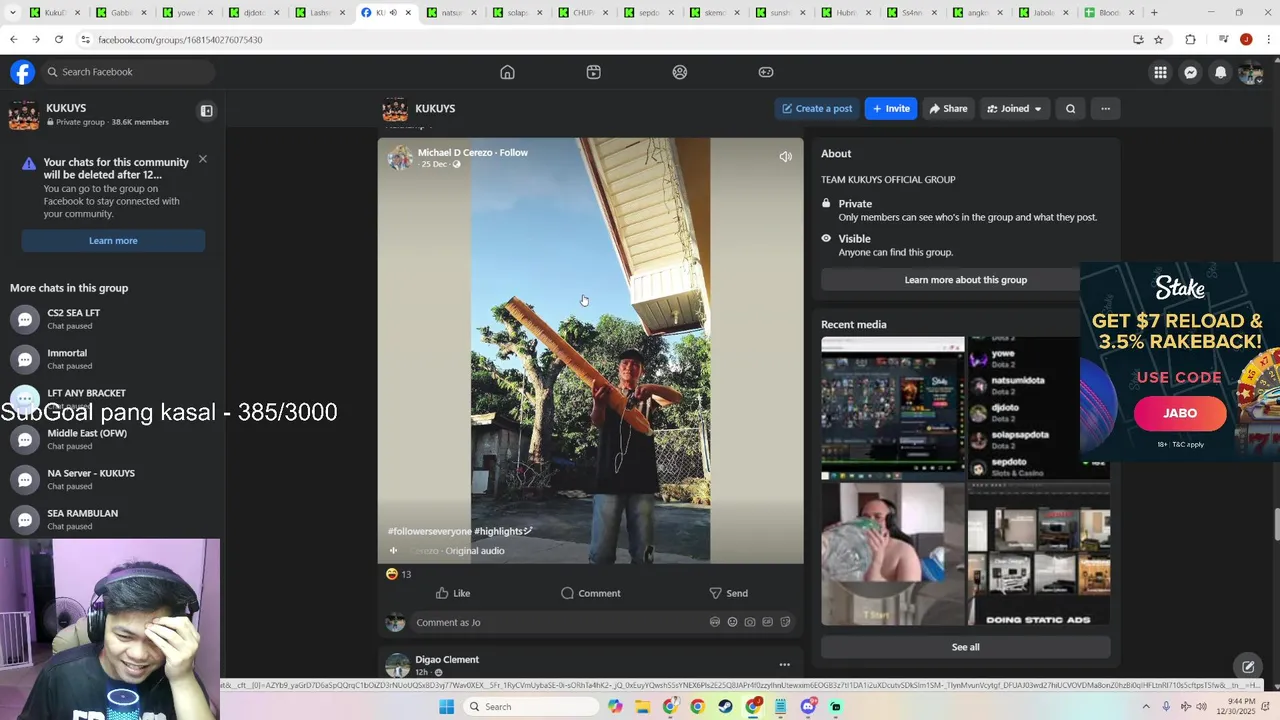Toggle the group sidebar panel icon
Screen dimensions: 1280x720
(207, 111)
